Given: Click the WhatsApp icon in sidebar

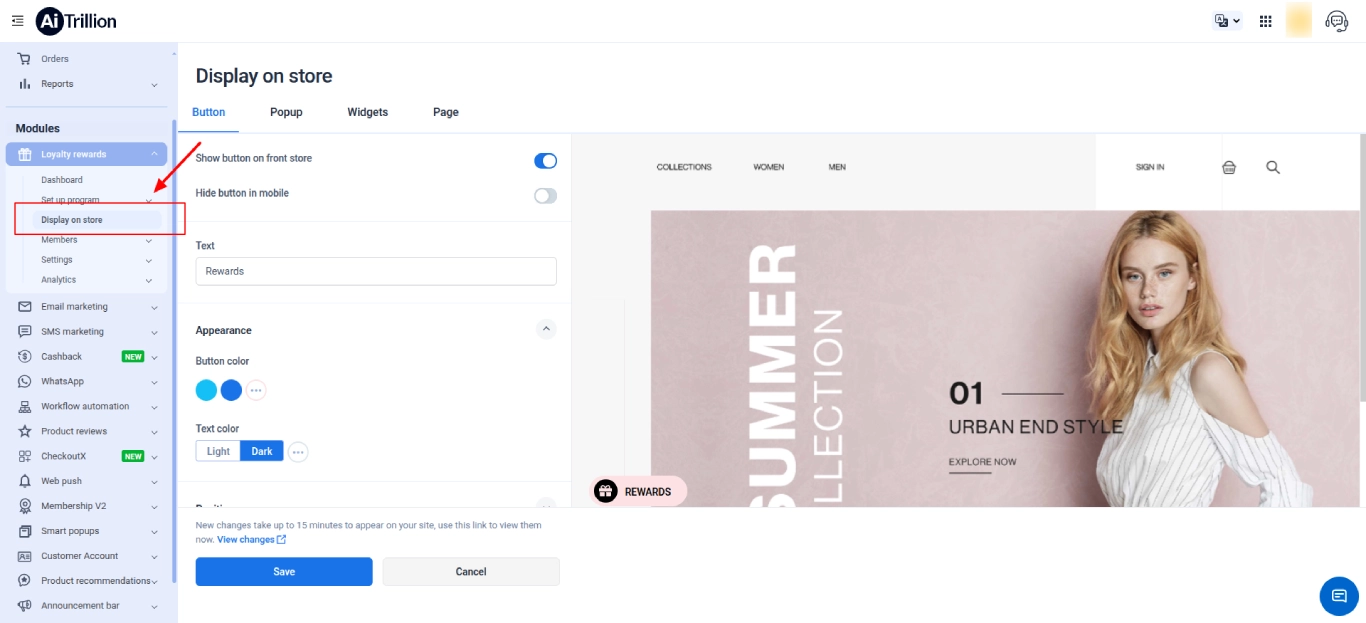Looking at the screenshot, I should [24, 382].
